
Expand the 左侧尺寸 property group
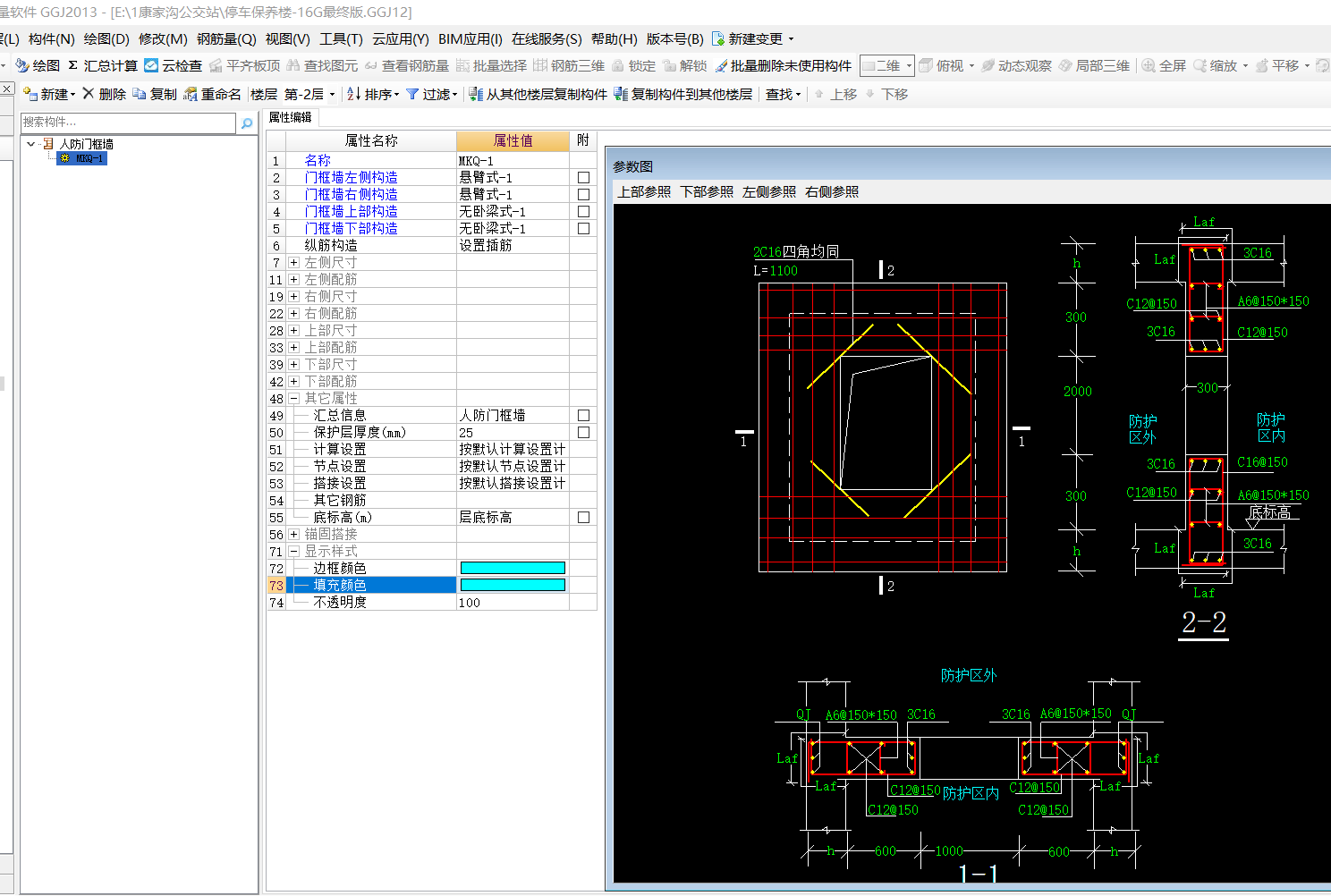[x=293, y=262]
